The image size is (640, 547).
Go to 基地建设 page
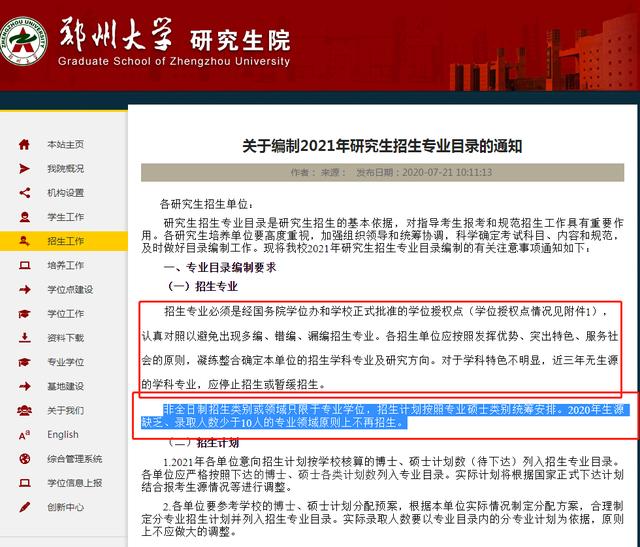click(65, 386)
